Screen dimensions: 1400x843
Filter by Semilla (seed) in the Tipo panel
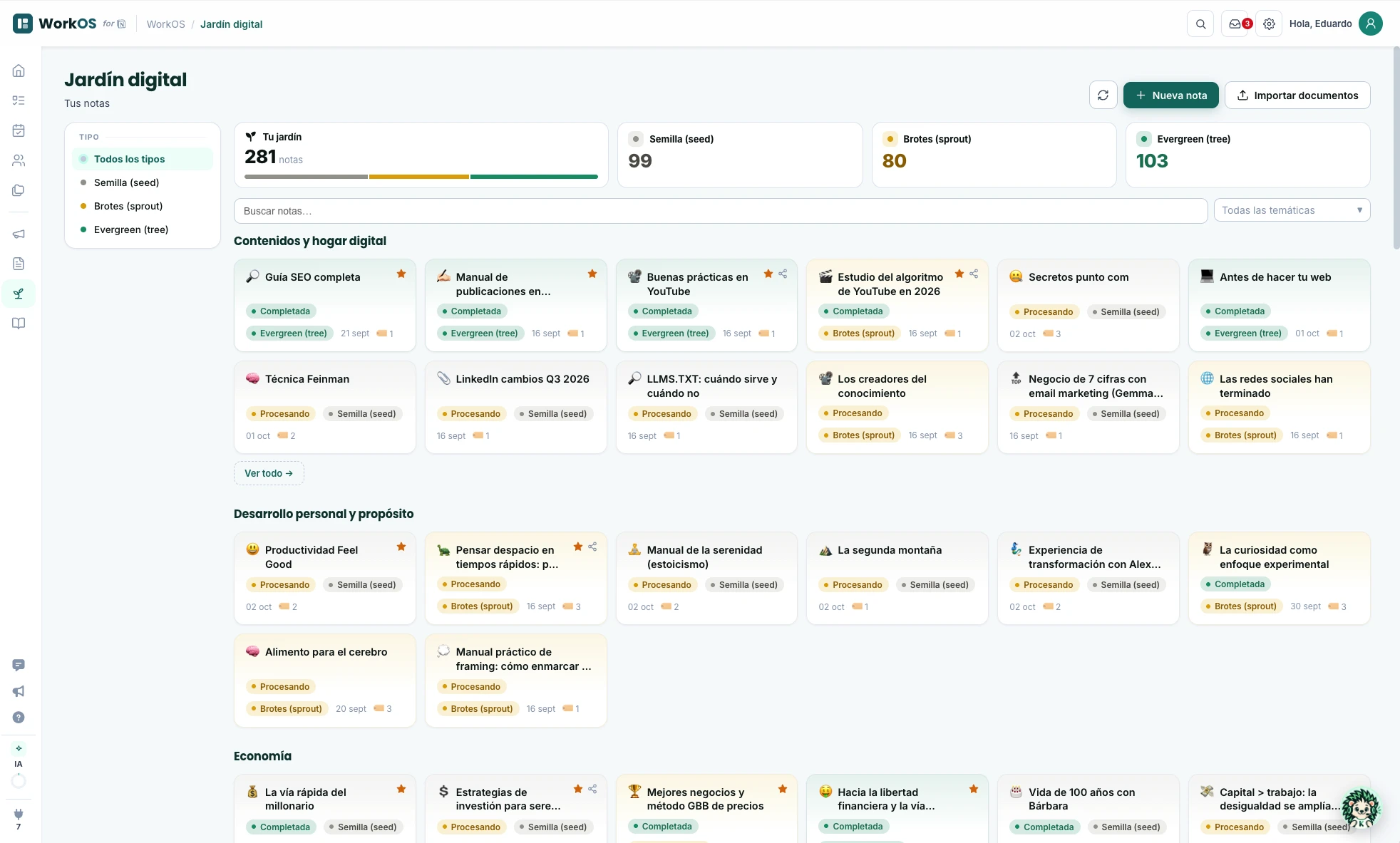[143, 182]
